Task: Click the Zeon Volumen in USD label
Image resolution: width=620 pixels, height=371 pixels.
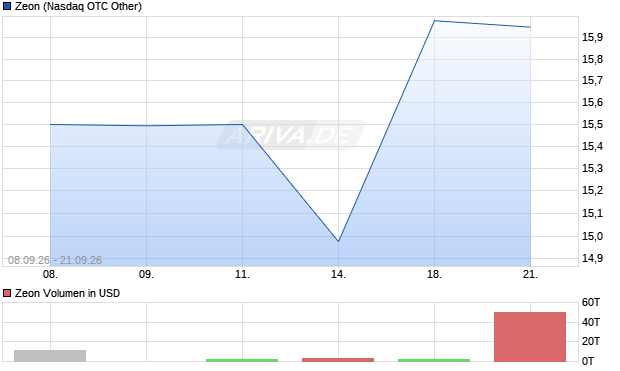Action: pyautogui.click(x=67, y=293)
